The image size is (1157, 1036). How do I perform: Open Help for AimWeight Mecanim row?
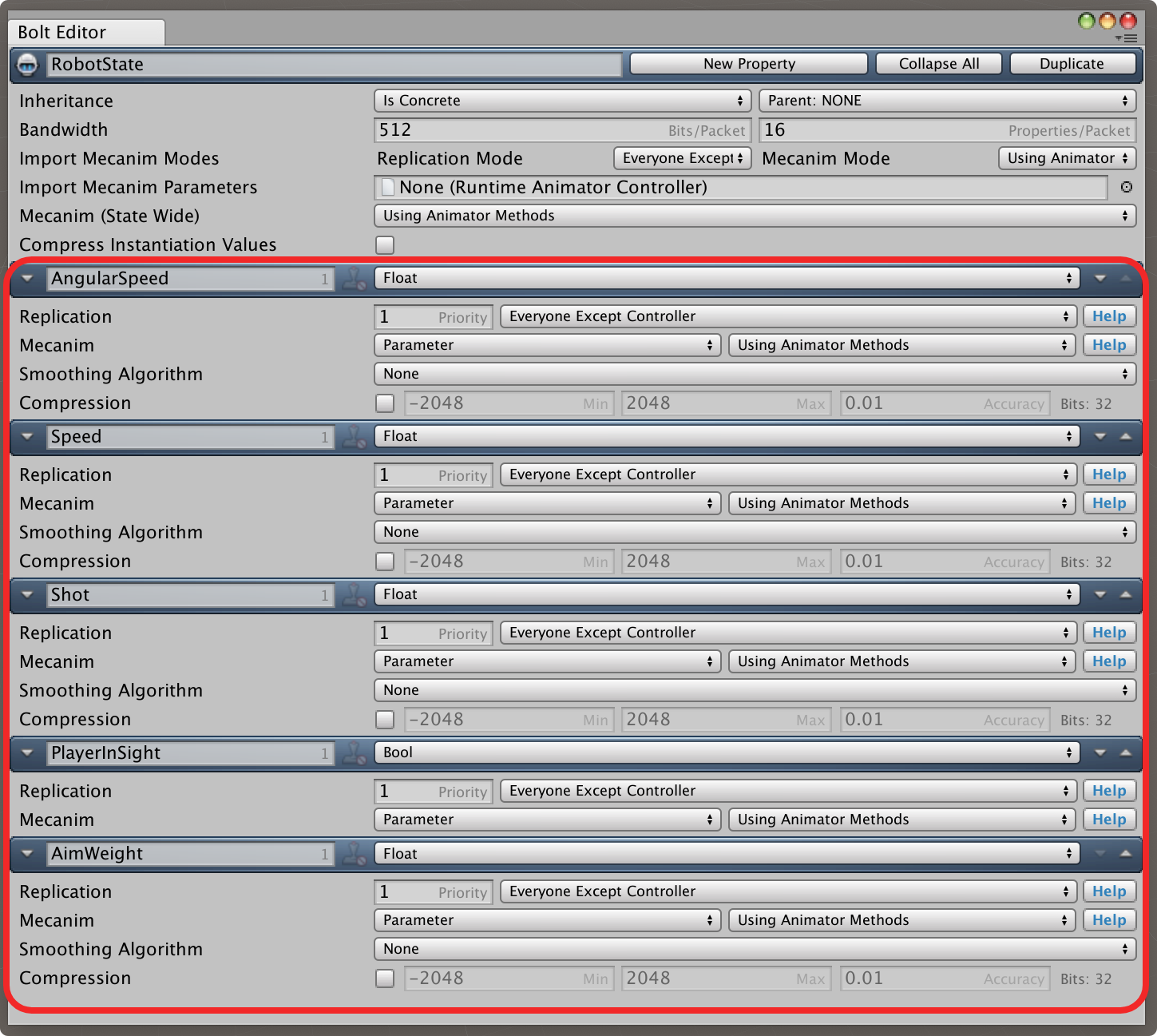1109,920
